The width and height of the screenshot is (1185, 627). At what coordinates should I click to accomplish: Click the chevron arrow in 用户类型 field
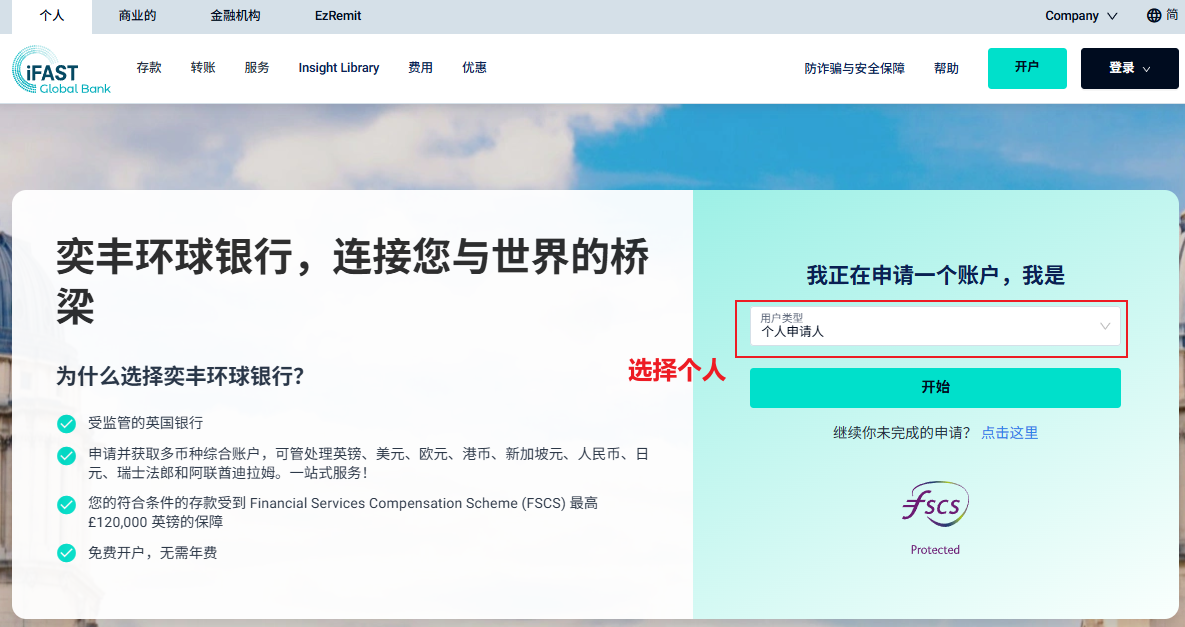tap(1105, 326)
